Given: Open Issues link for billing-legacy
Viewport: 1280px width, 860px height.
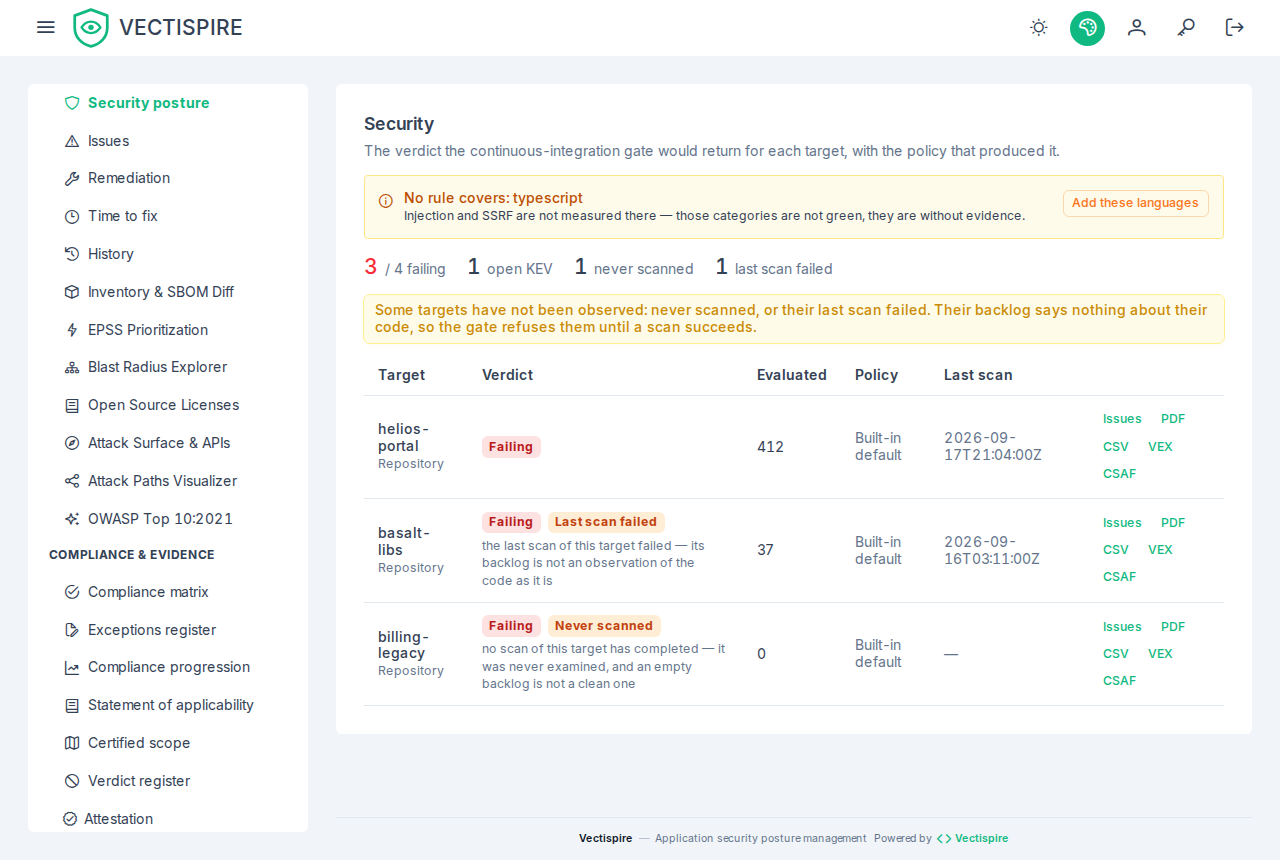Looking at the screenshot, I should (x=1122, y=627).
